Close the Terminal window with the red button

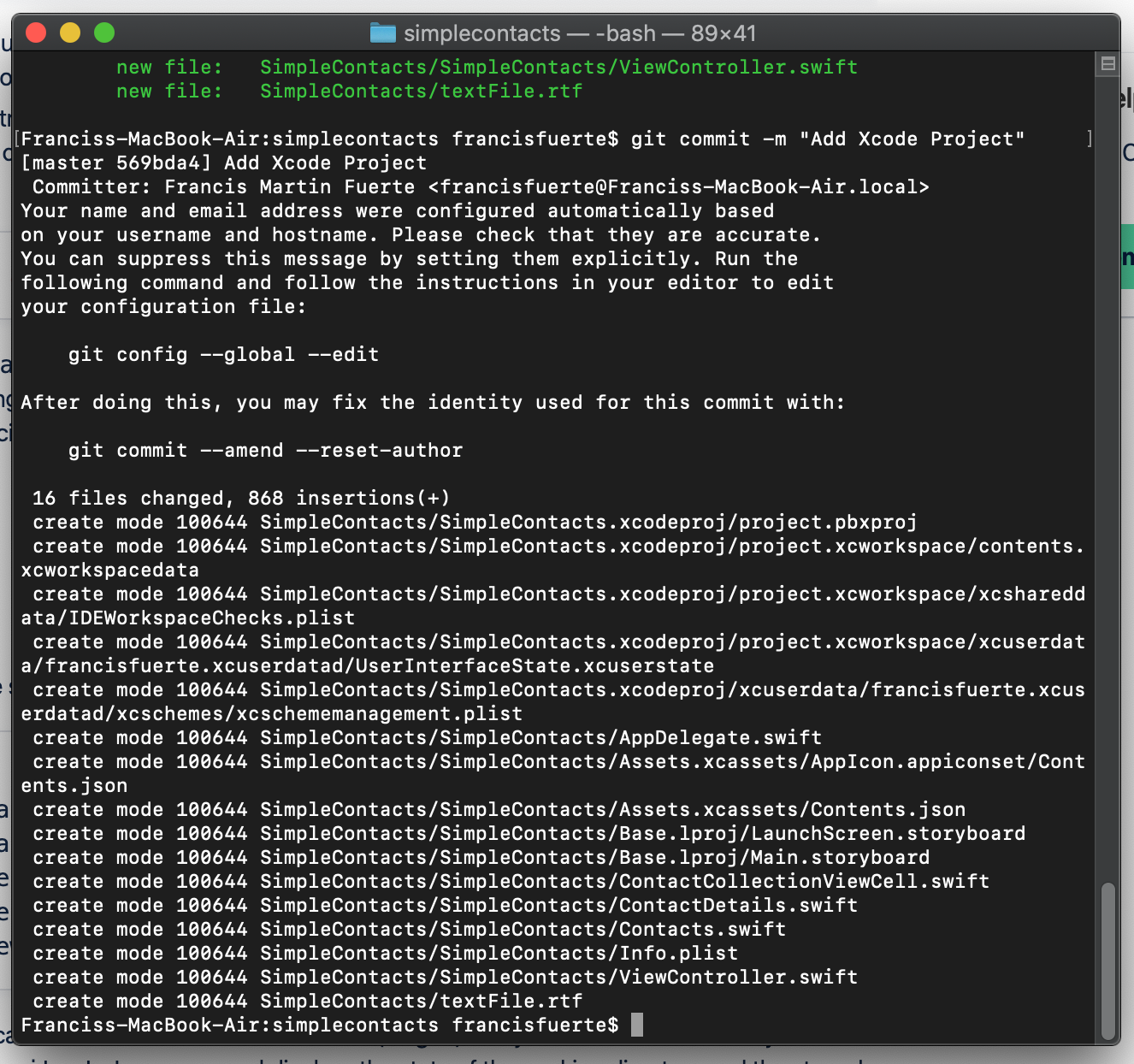(x=36, y=33)
